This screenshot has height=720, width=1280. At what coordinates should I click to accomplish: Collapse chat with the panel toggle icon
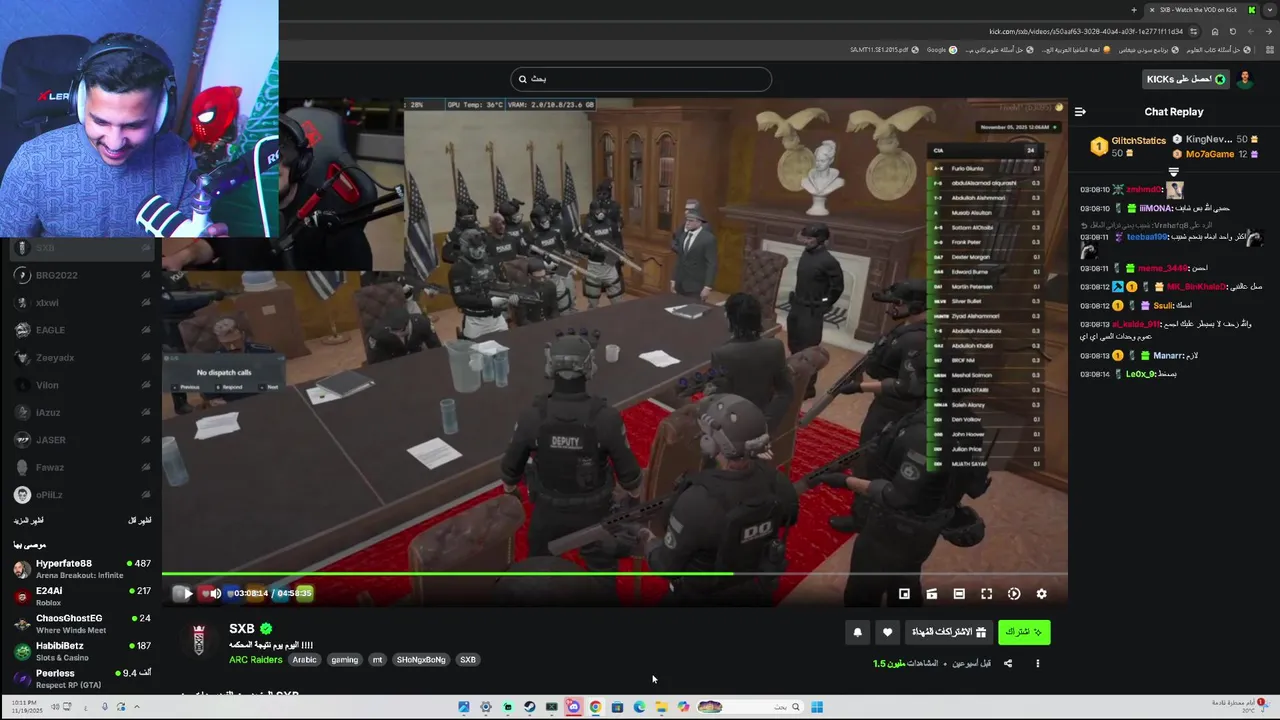point(1080,112)
